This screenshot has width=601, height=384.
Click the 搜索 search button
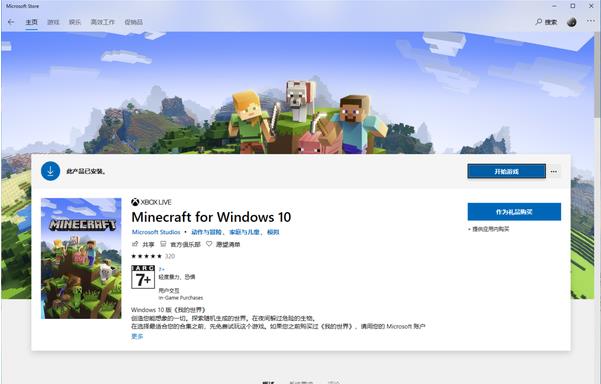coord(546,22)
